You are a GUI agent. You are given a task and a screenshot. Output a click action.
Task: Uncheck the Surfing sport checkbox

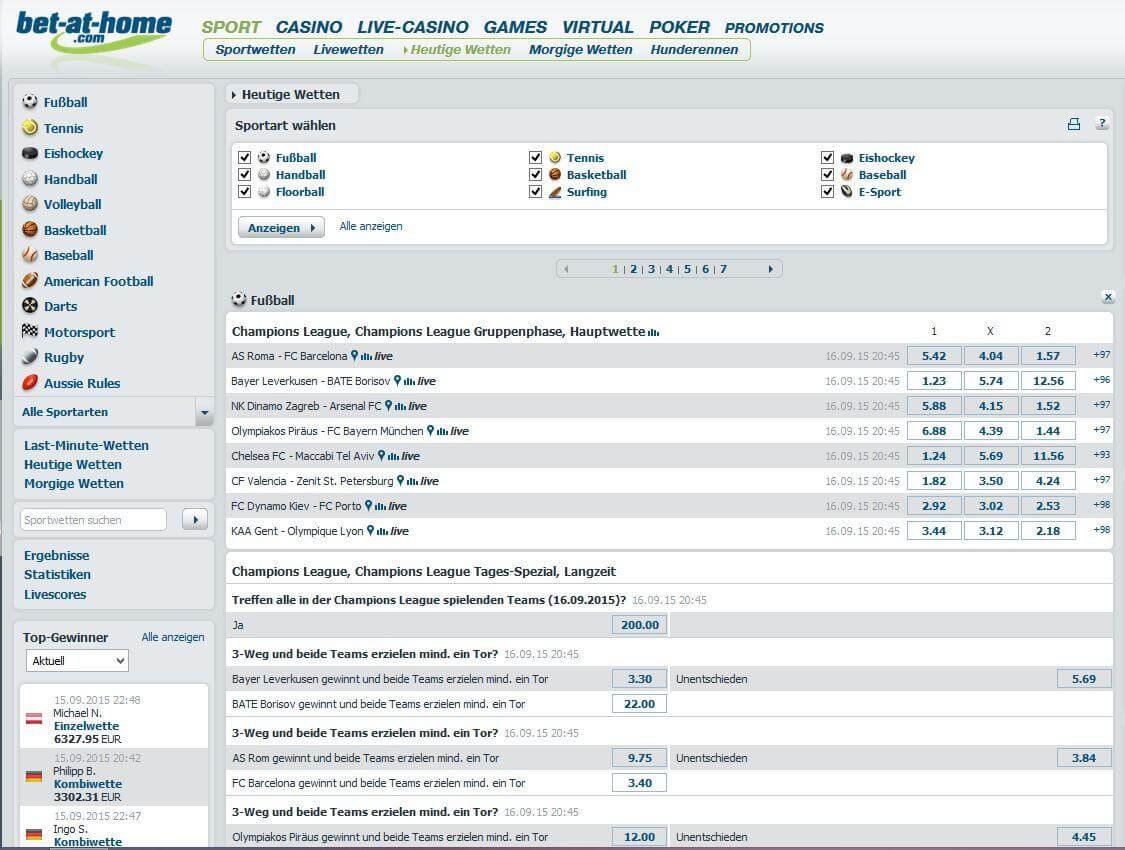tap(535, 192)
